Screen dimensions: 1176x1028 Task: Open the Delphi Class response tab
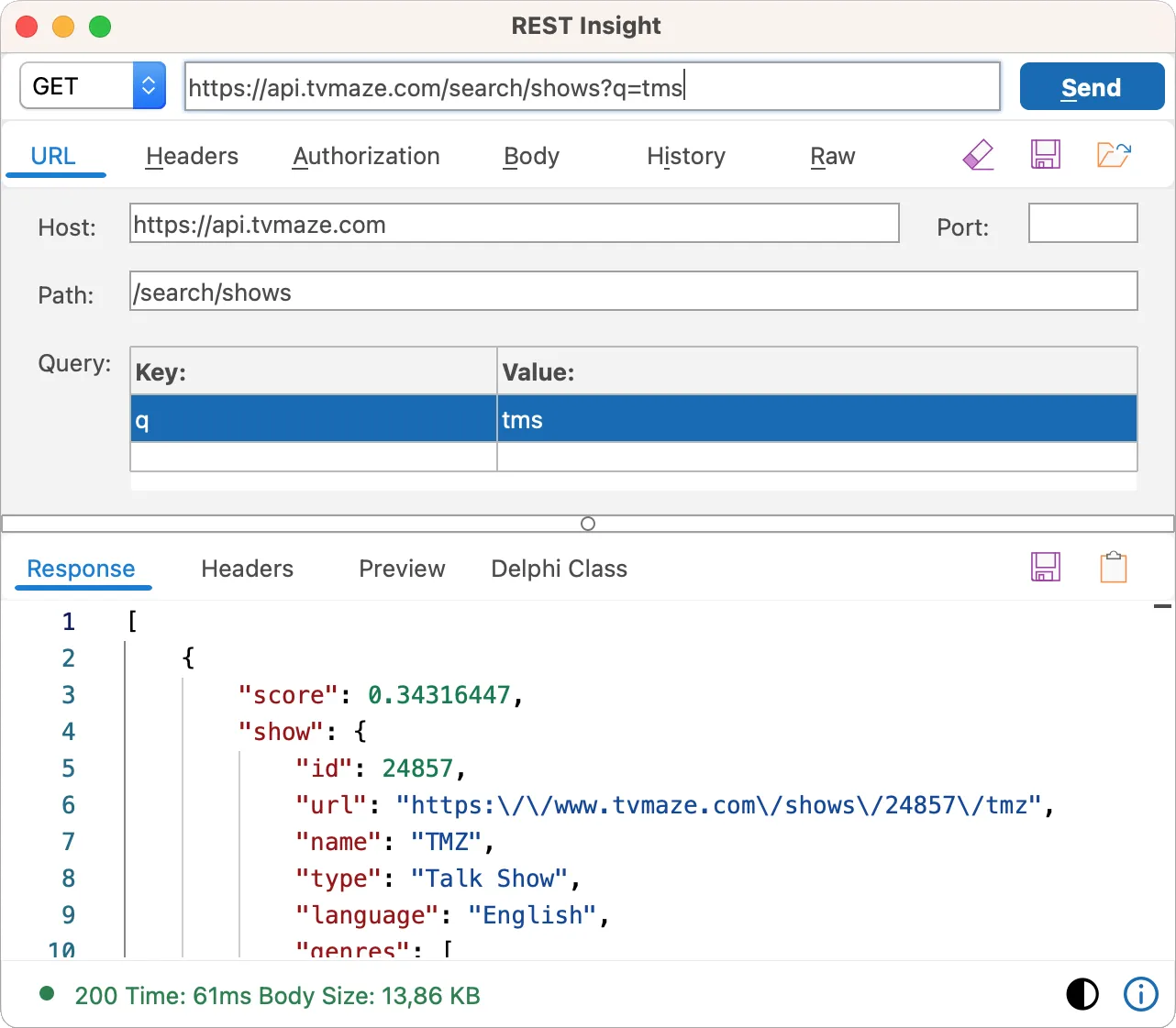pos(559,569)
